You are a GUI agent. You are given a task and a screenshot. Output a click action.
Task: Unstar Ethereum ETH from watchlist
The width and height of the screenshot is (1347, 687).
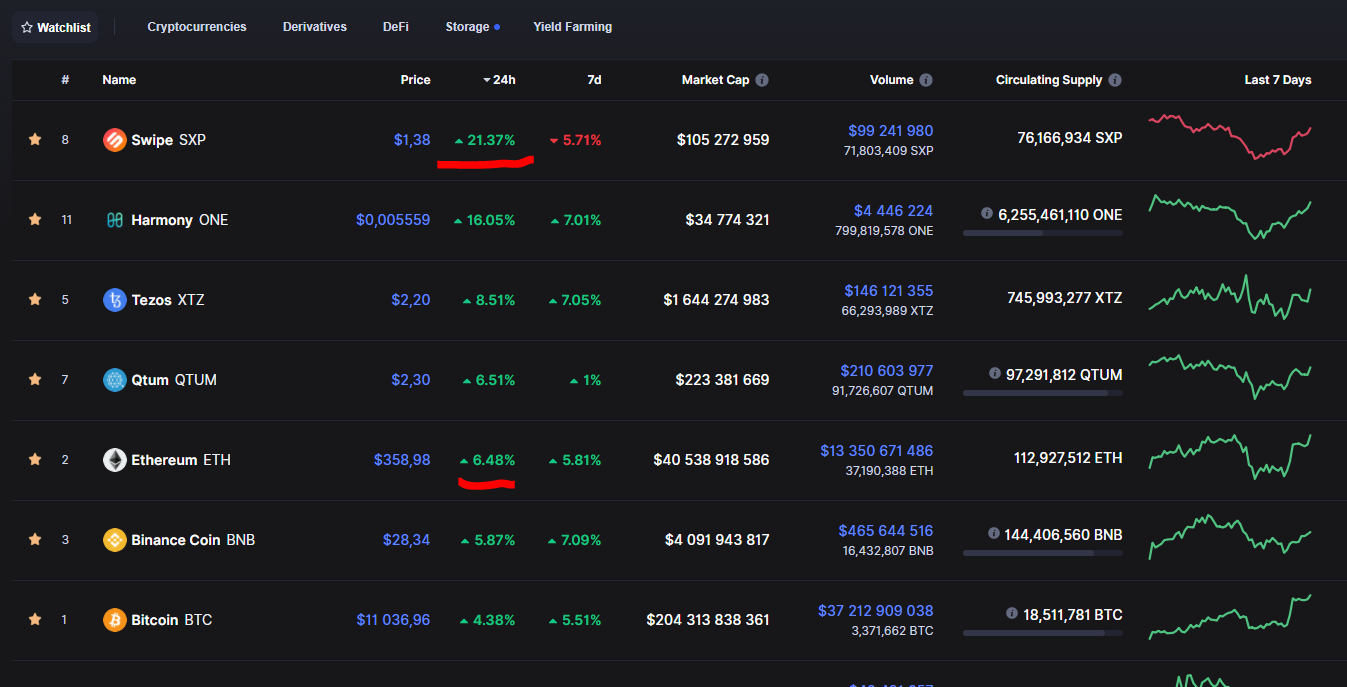(35, 460)
